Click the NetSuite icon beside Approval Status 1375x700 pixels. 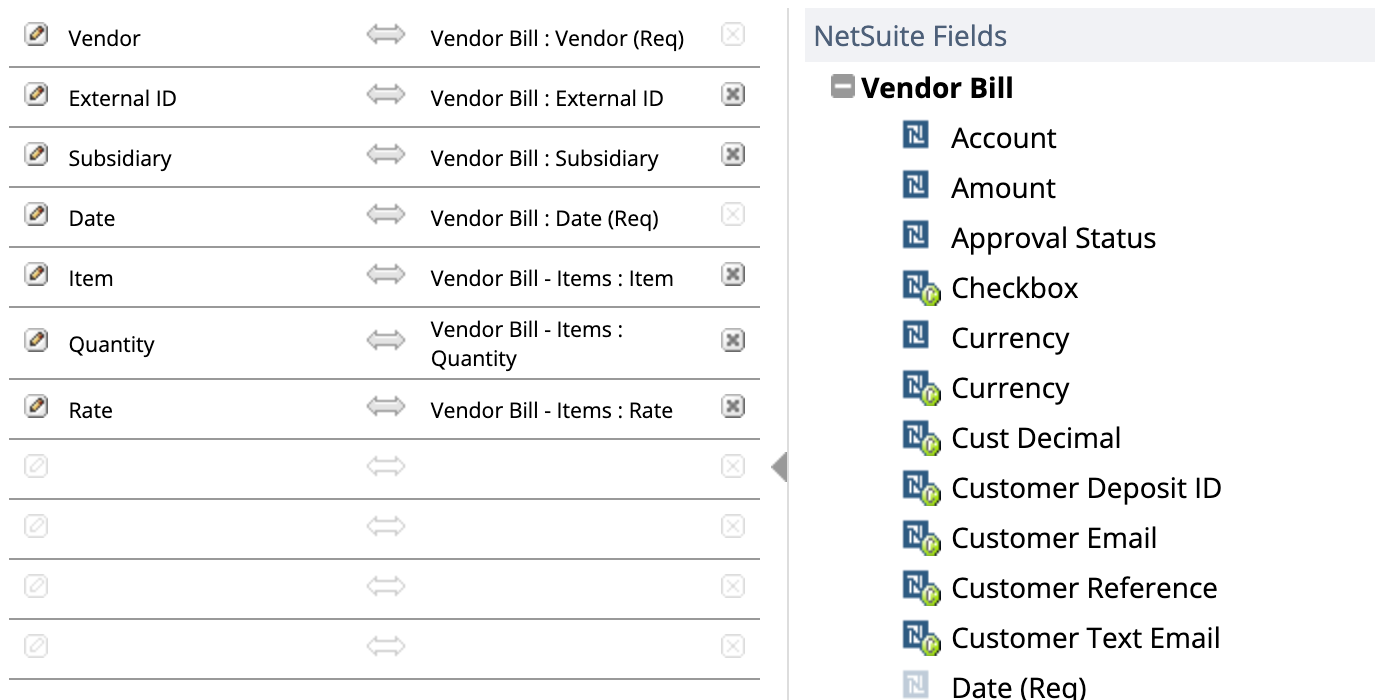pos(915,235)
